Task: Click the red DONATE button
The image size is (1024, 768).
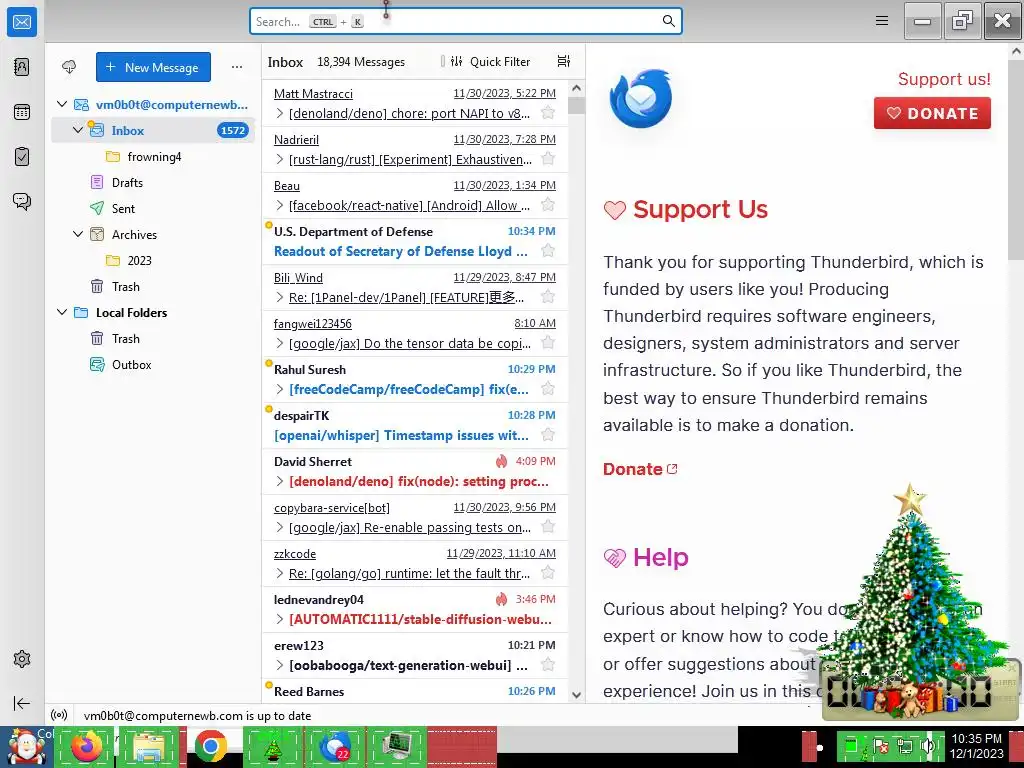Action: point(932,113)
